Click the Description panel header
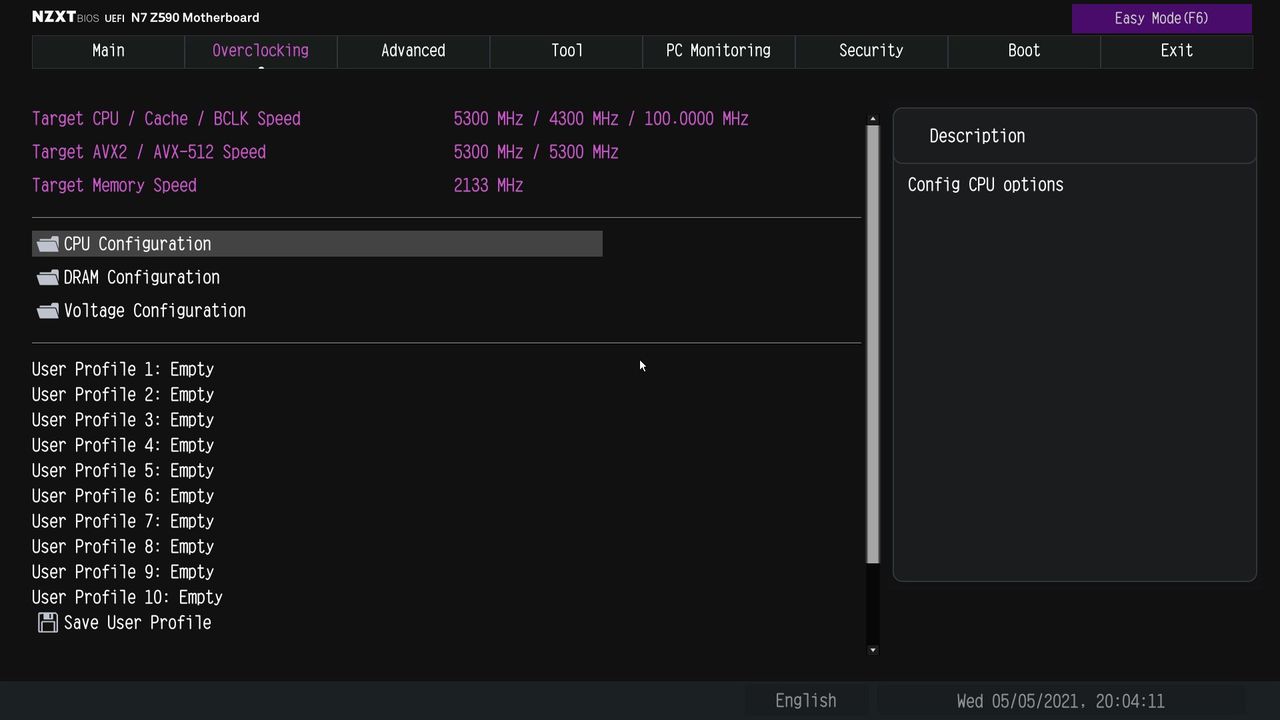 tap(1075, 136)
